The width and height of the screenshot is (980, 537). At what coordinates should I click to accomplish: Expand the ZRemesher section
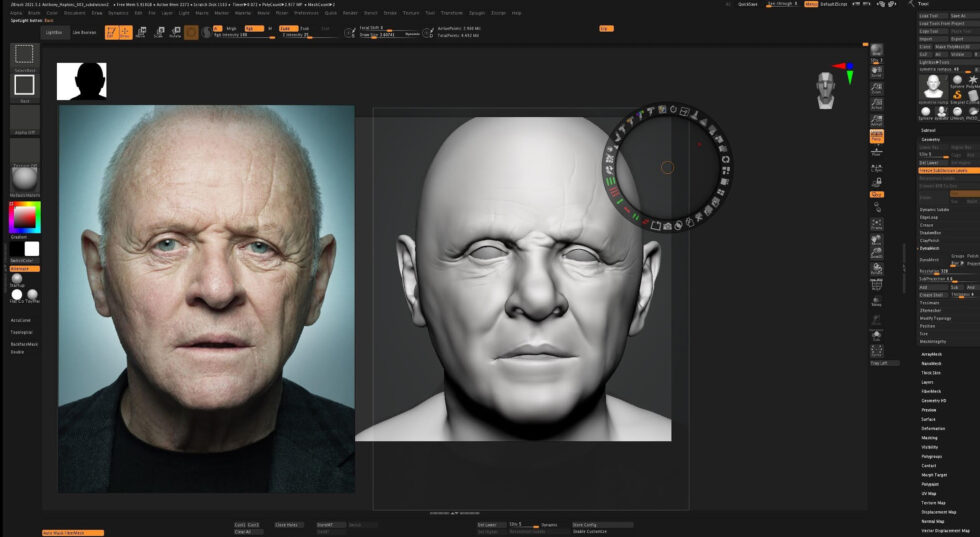(931, 310)
